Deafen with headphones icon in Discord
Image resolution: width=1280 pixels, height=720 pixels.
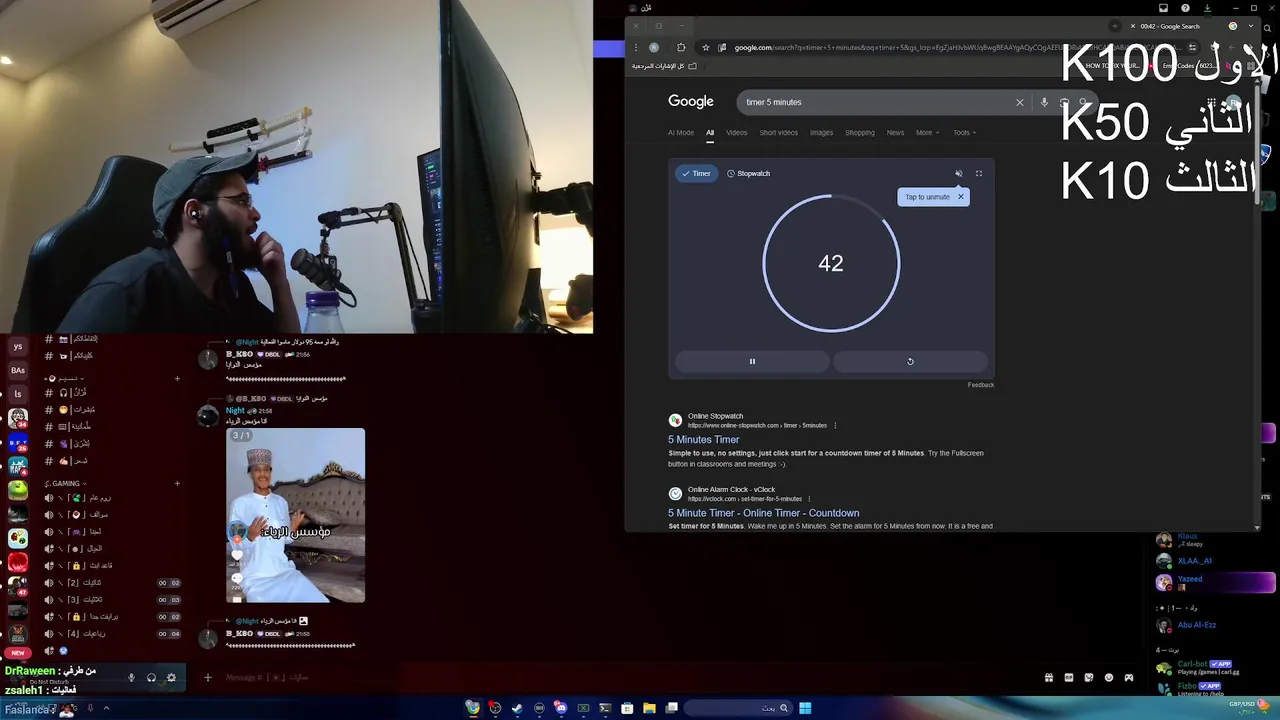coord(151,677)
